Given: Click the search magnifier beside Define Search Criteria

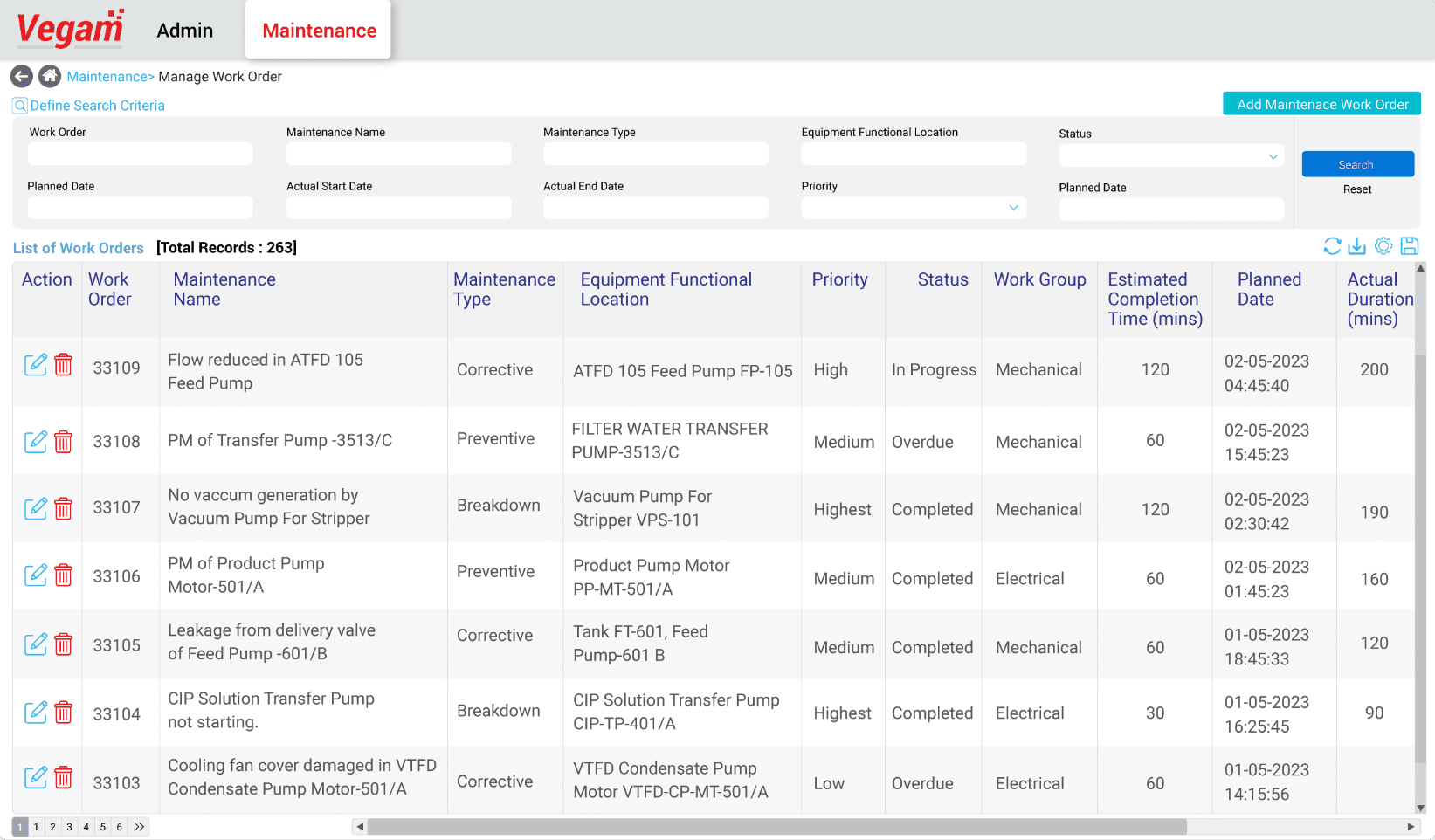Looking at the screenshot, I should [19, 105].
